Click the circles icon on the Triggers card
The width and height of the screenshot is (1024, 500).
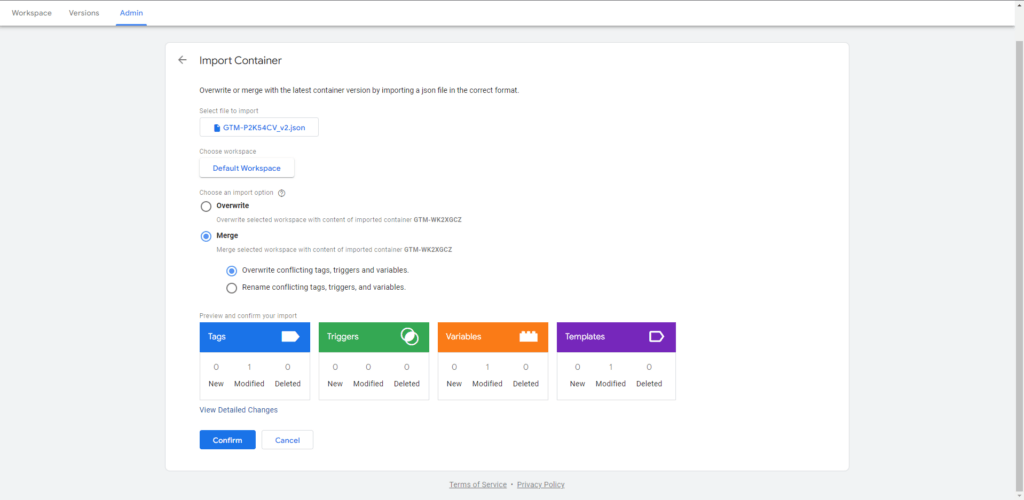409,337
